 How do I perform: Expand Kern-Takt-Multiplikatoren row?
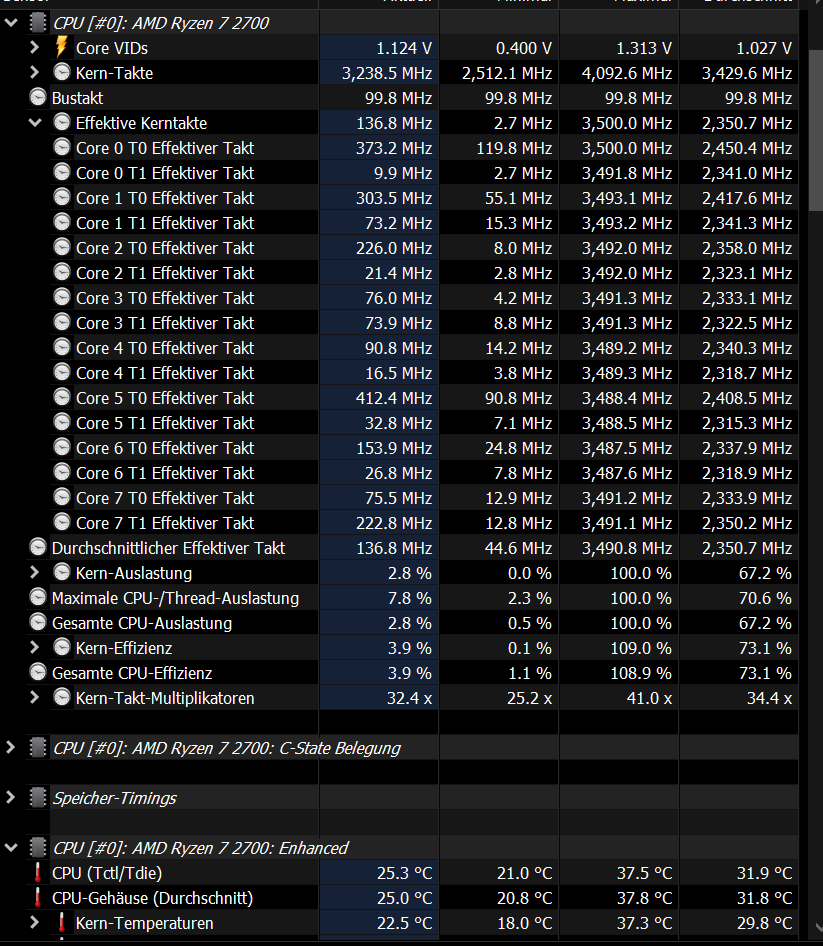coord(34,697)
